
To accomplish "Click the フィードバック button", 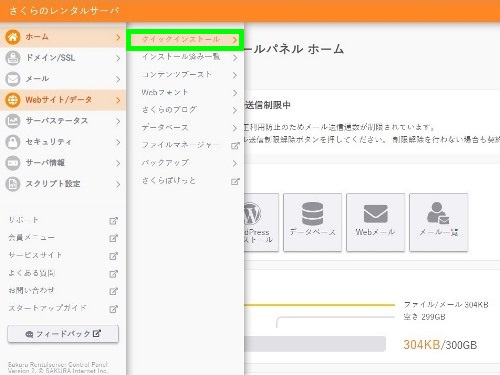I will click(x=63, y=334).
